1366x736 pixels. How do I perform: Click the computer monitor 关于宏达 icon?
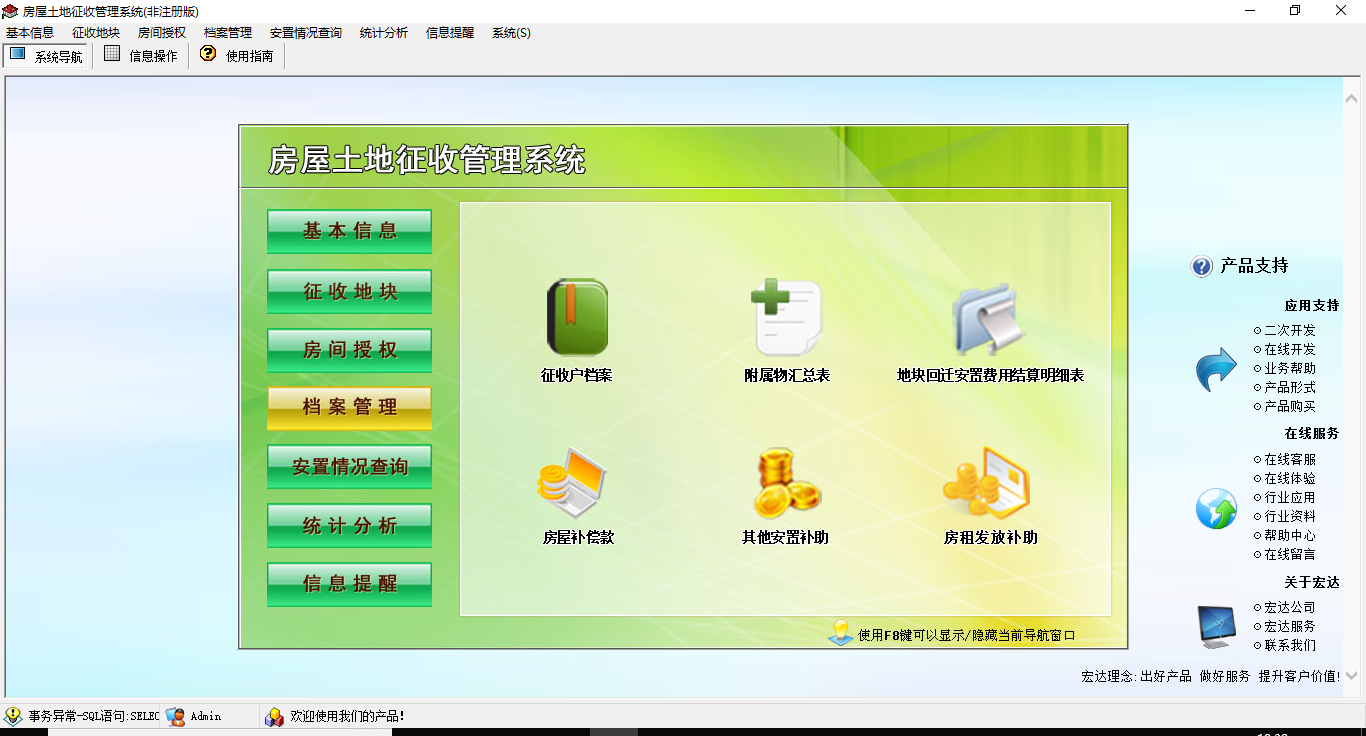[1217, 626]
